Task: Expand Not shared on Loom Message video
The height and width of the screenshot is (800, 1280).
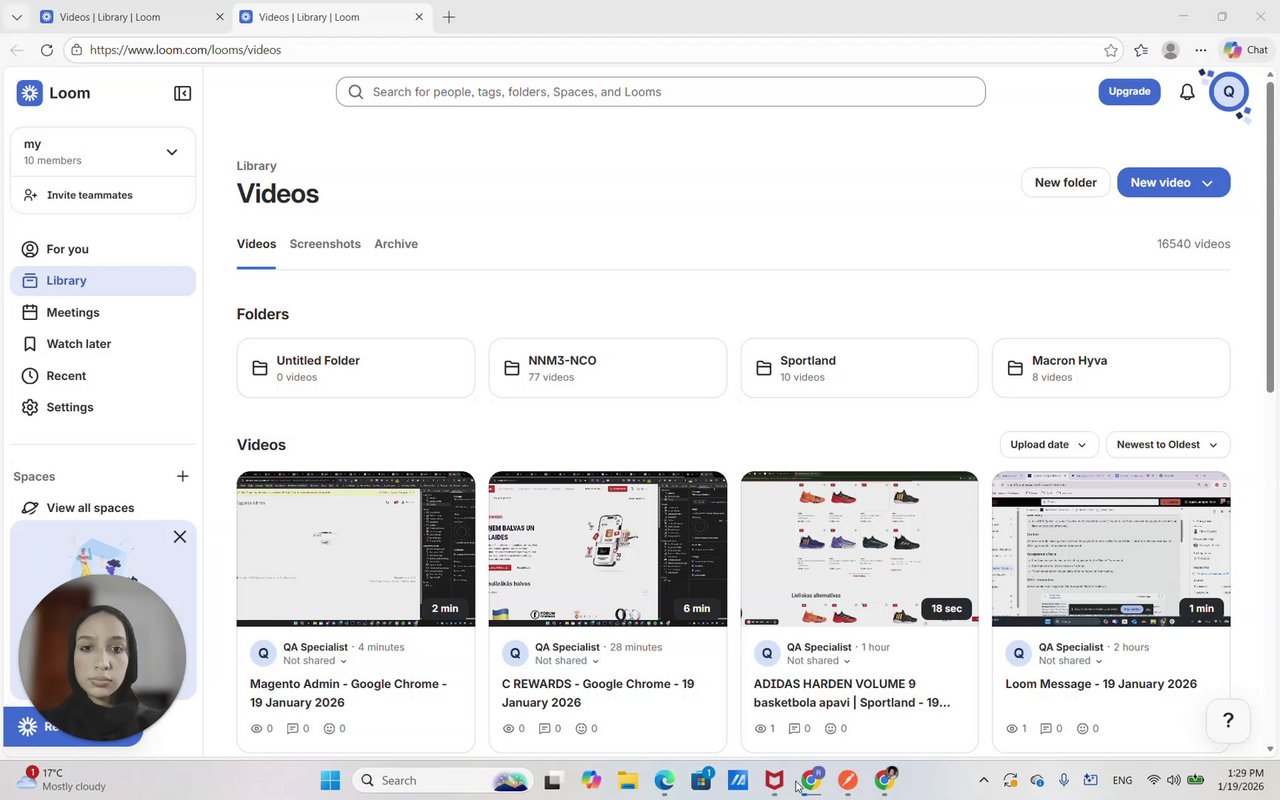Action: 1071,661
